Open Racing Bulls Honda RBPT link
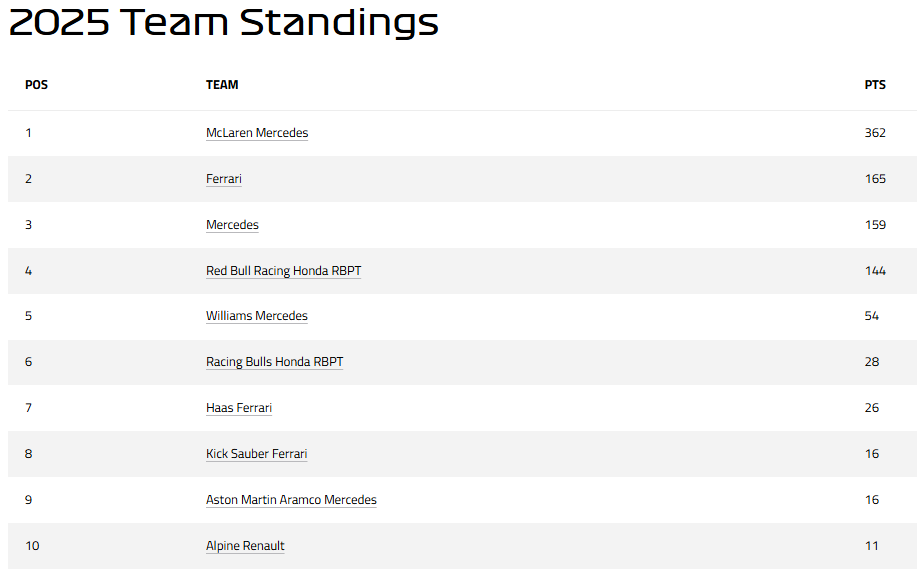Screen dimensions: 917x571 (274, 362)
